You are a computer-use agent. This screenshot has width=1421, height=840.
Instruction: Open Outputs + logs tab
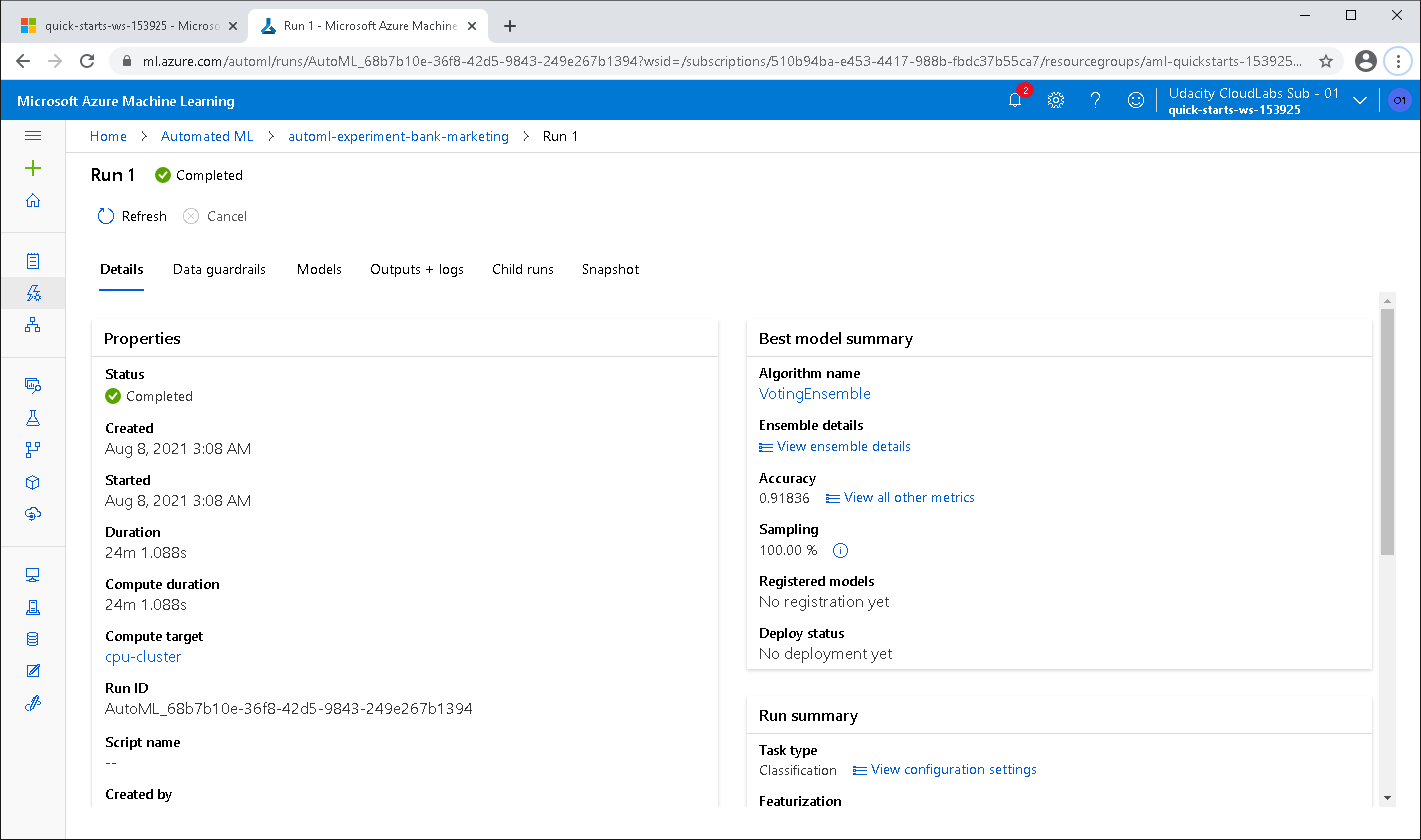(x=417, y=269)
